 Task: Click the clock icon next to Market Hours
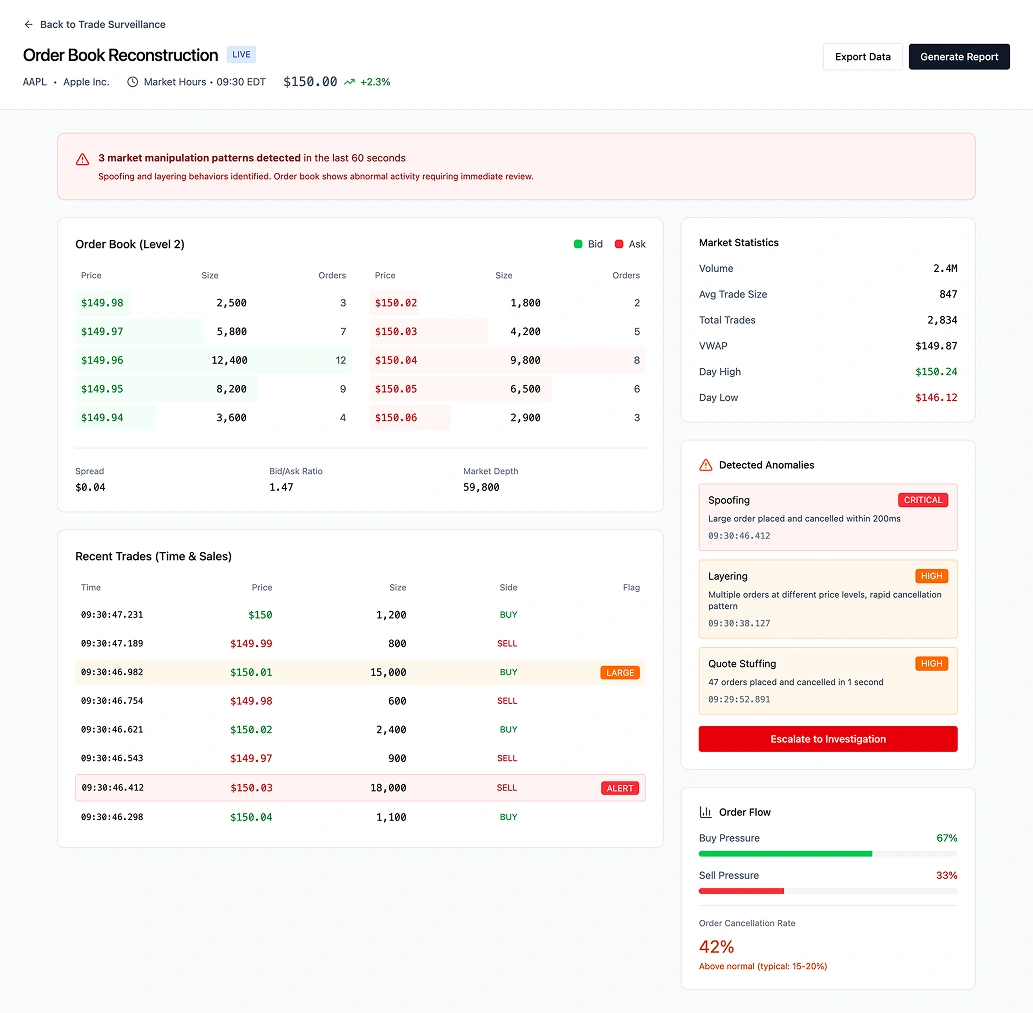pyautogui.click(x=132, y=81)
